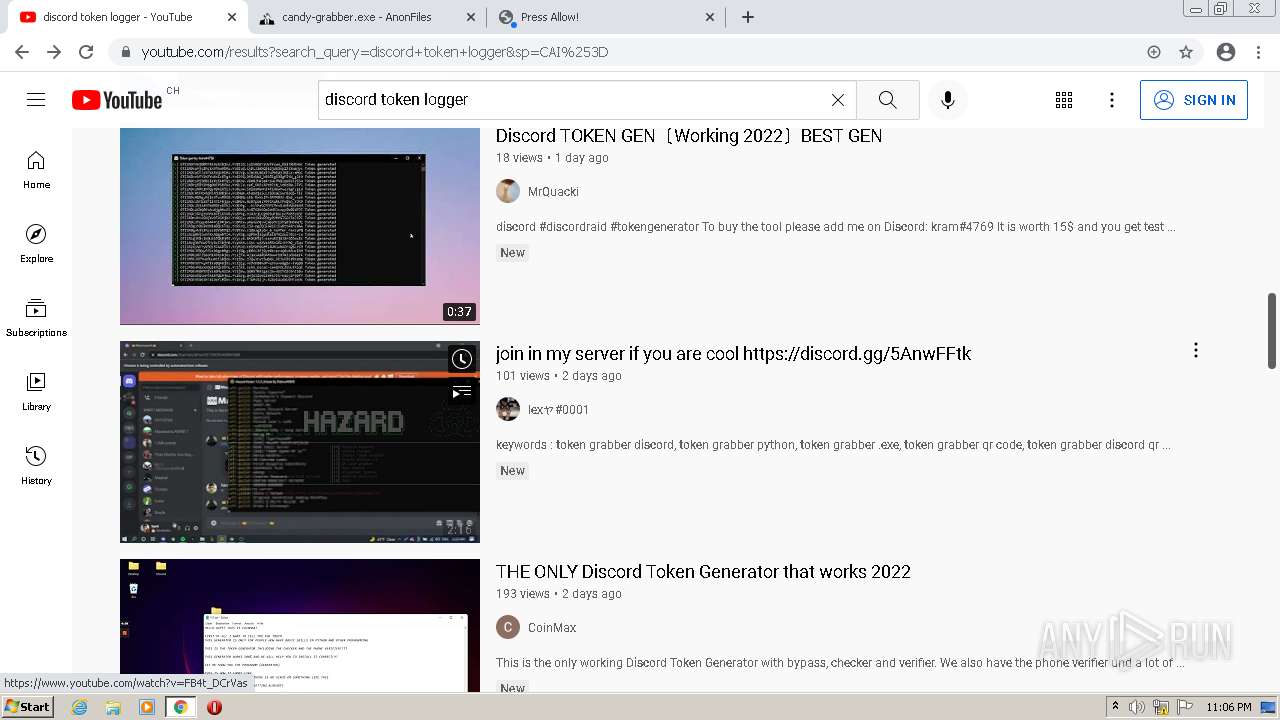The height and width of the screenshot is (720, 1280).
Task: Open Library in the sidebar
Action: (x=36, y=392)
